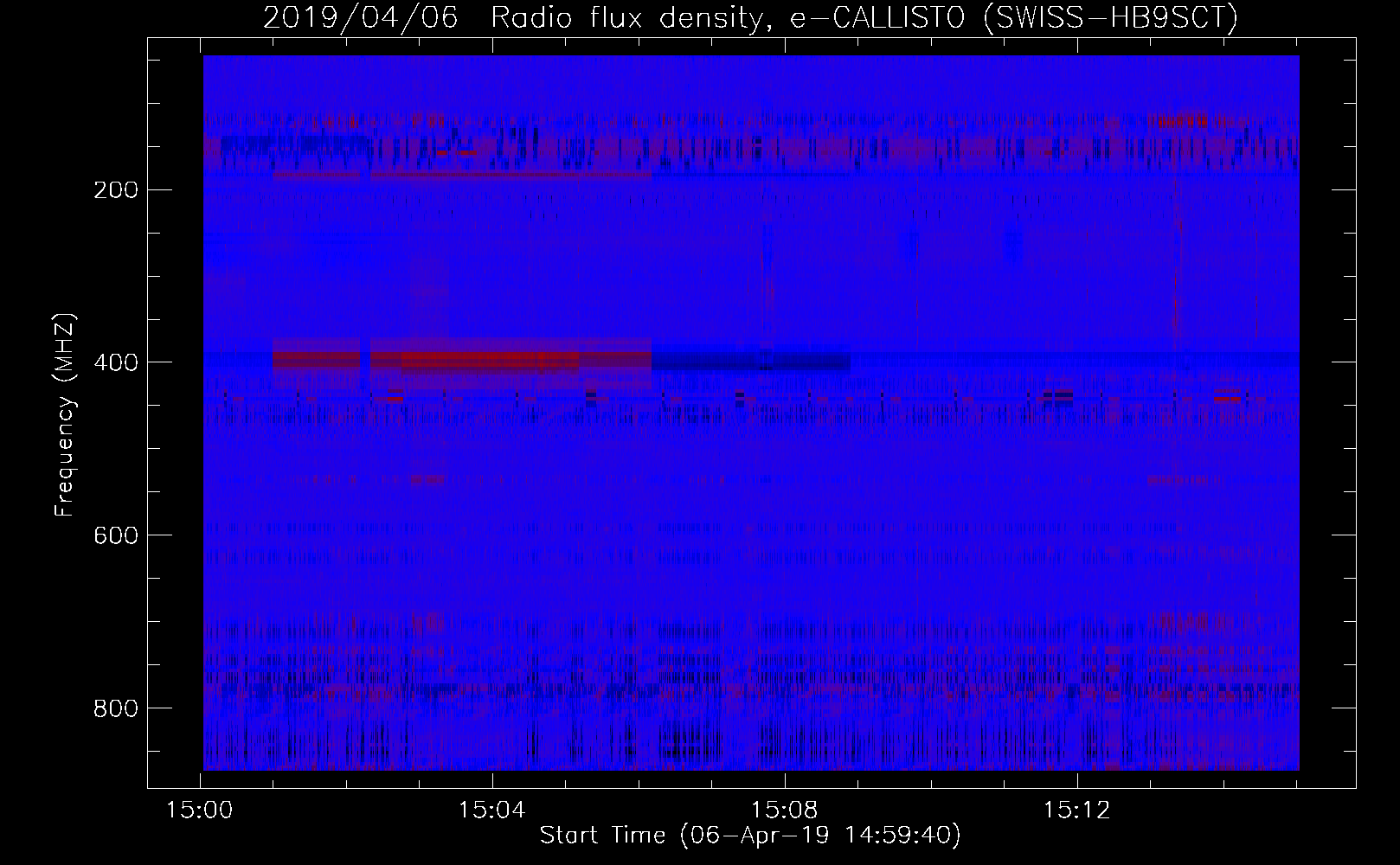Click the 'Frequency (MHZ)' axis label
The width and height of the screenshot is (1400, 865).
click(x=65, y=415)
